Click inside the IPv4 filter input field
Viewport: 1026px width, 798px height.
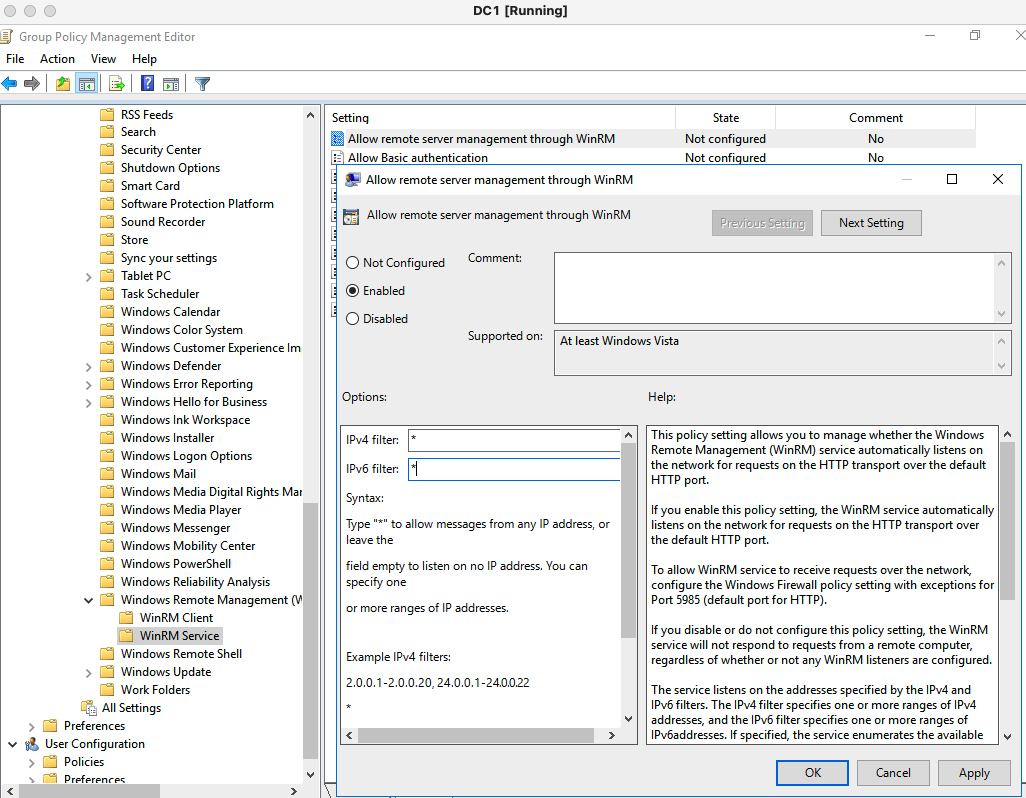(x=513, y=438)
